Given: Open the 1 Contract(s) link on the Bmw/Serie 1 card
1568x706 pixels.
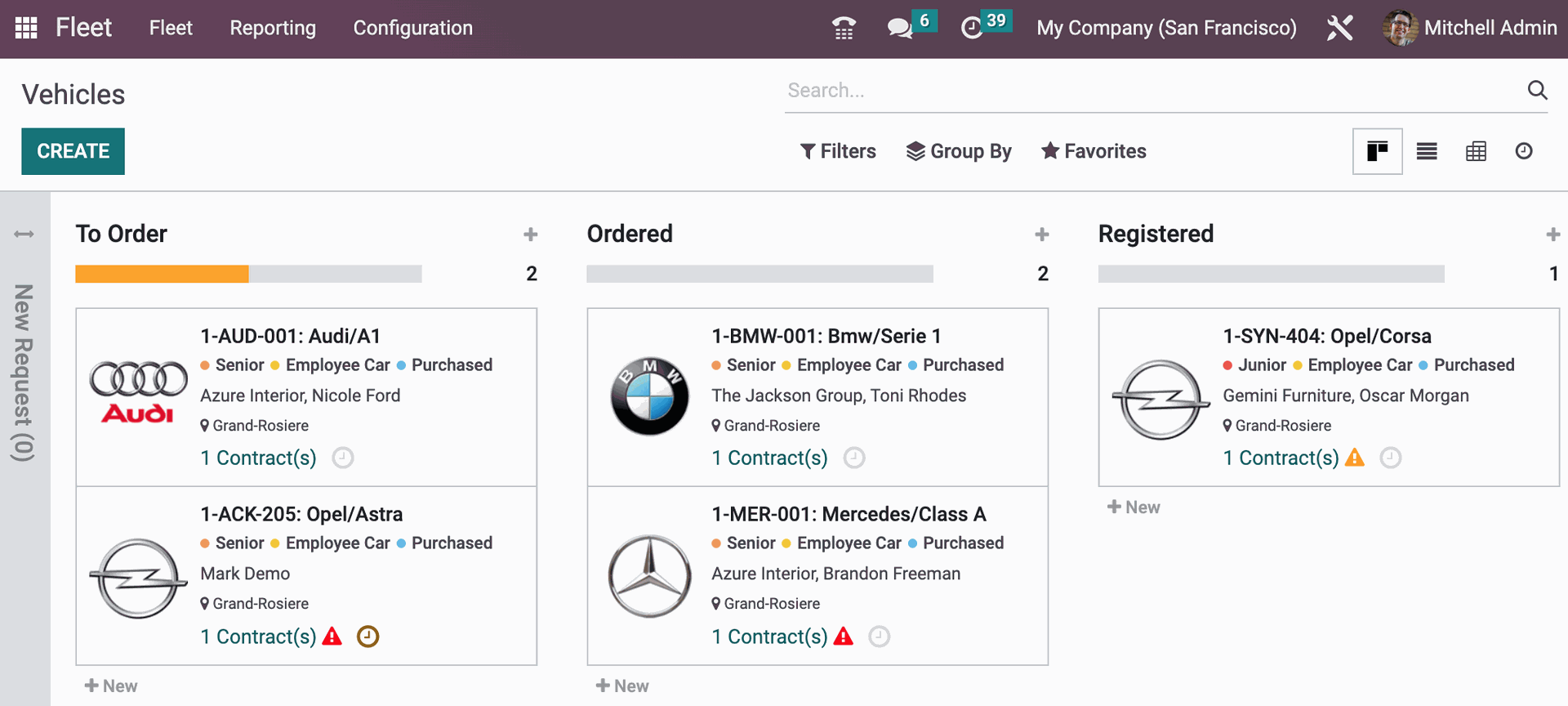Looking at the screenshot, I should tap(769, 458).
